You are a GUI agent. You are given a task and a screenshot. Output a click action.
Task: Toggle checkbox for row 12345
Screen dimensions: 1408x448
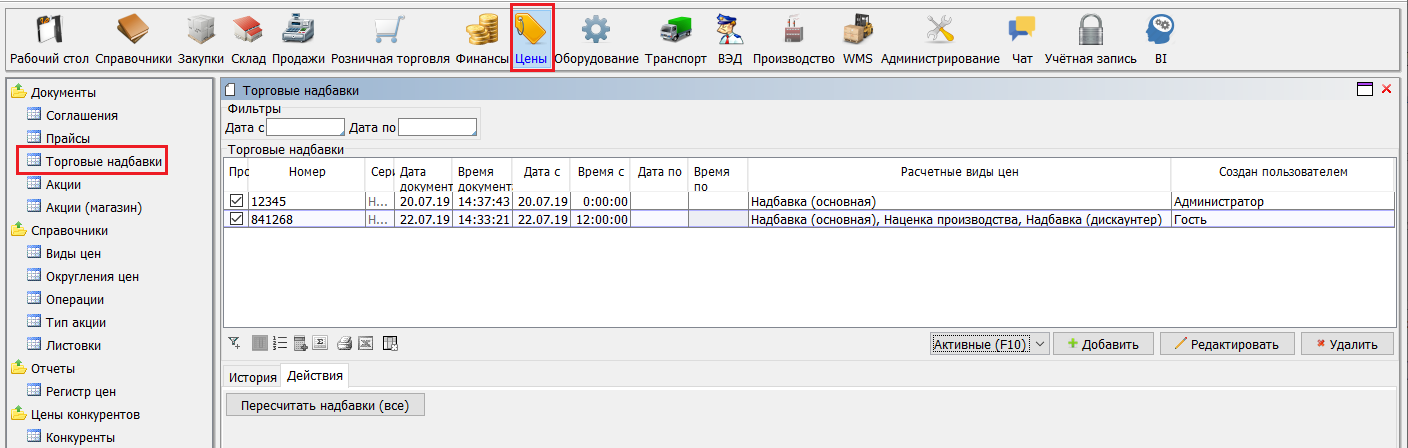click(237, 202)
